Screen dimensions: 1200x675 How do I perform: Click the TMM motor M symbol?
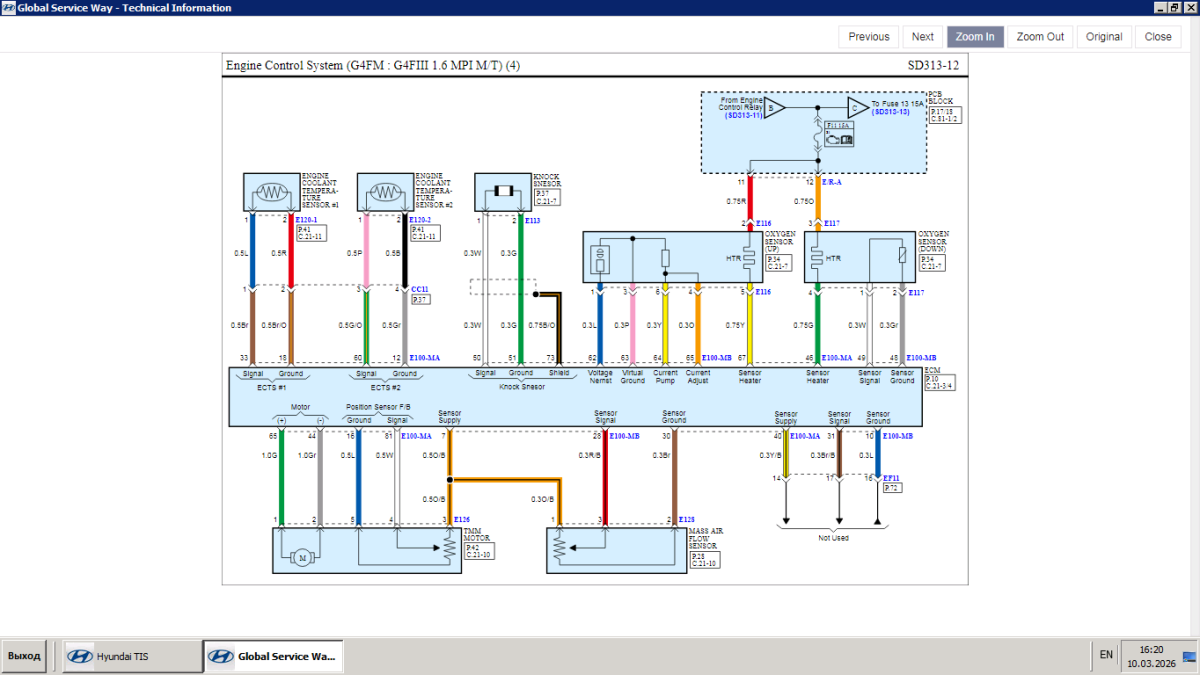click(x=301, y=558)
